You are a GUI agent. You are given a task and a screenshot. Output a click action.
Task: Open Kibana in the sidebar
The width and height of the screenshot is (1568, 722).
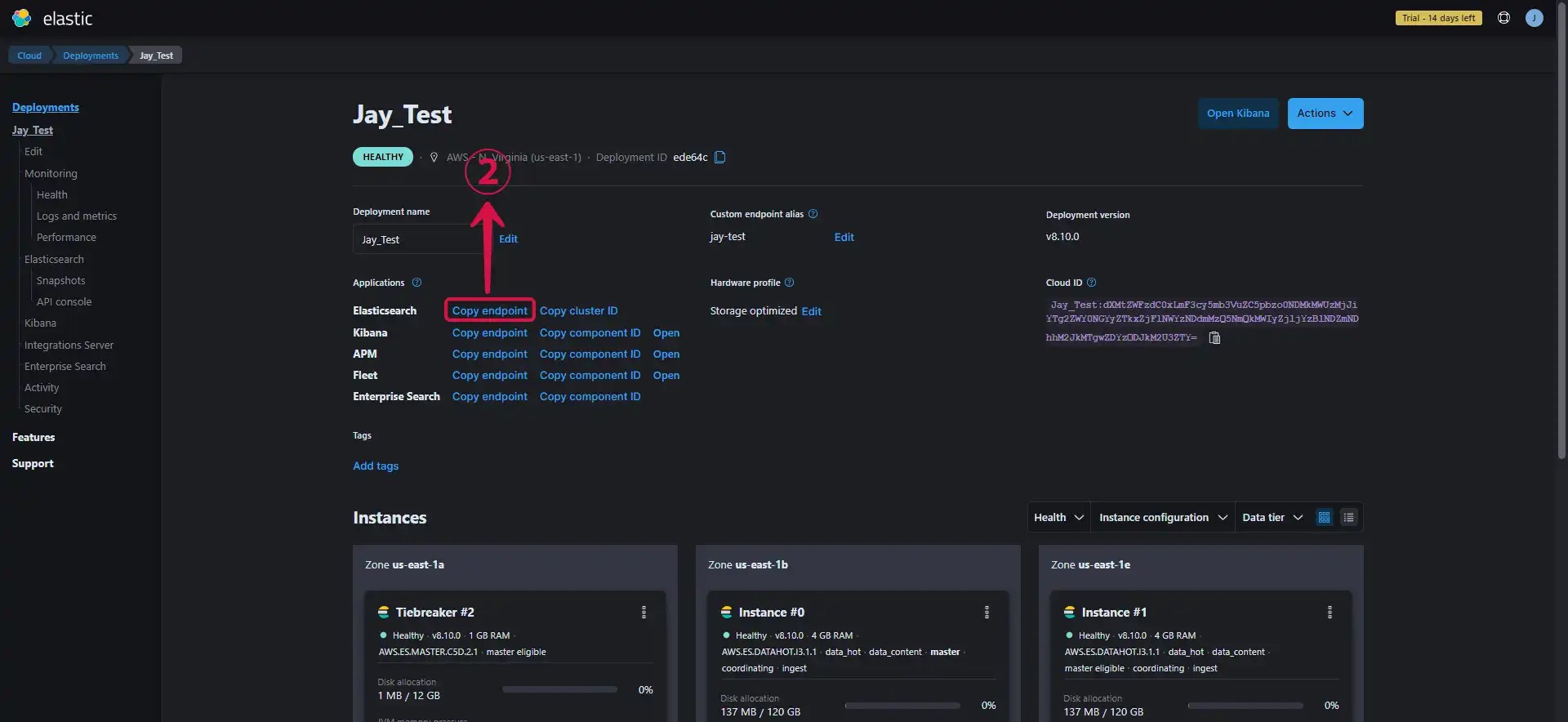[x=40, y=323]
